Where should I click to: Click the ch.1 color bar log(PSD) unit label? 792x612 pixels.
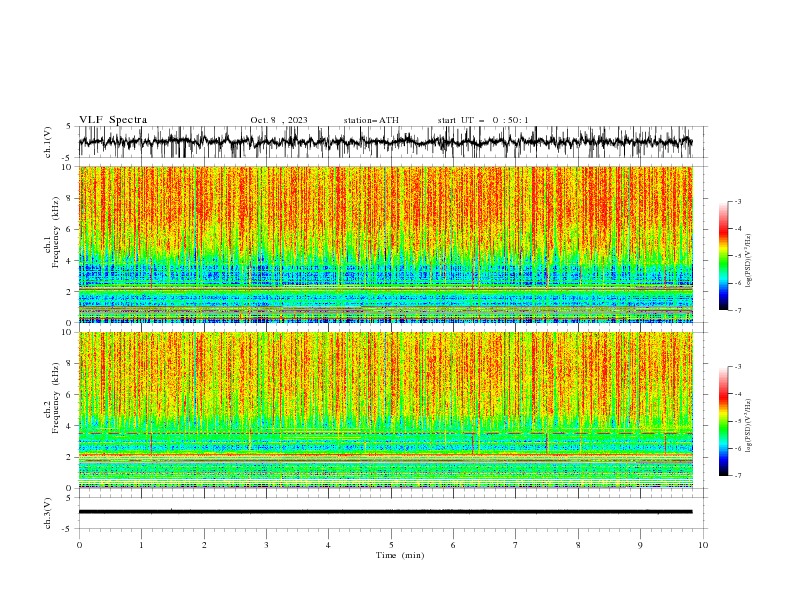748,261
